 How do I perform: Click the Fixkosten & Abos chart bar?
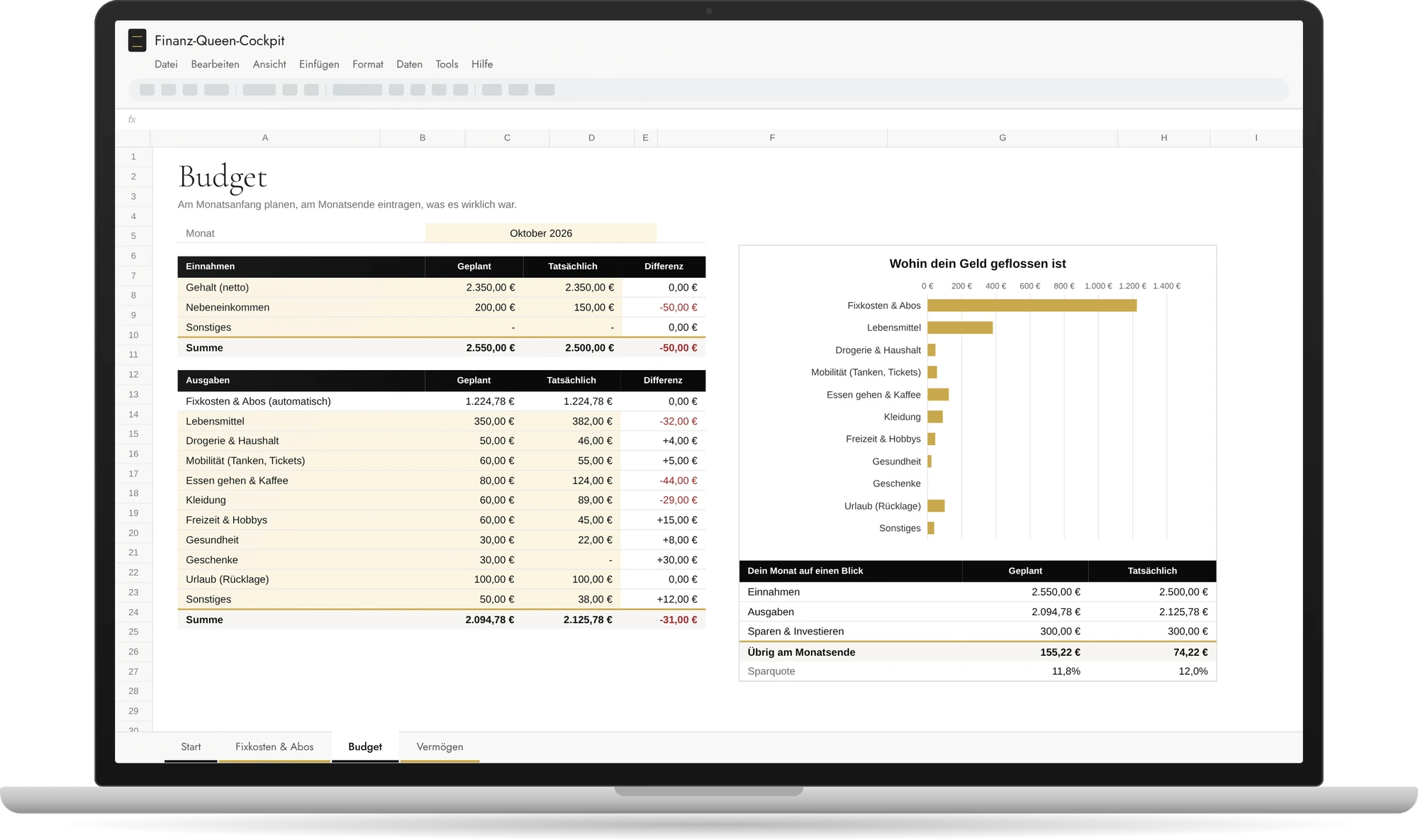click(x=1032, y=306)
